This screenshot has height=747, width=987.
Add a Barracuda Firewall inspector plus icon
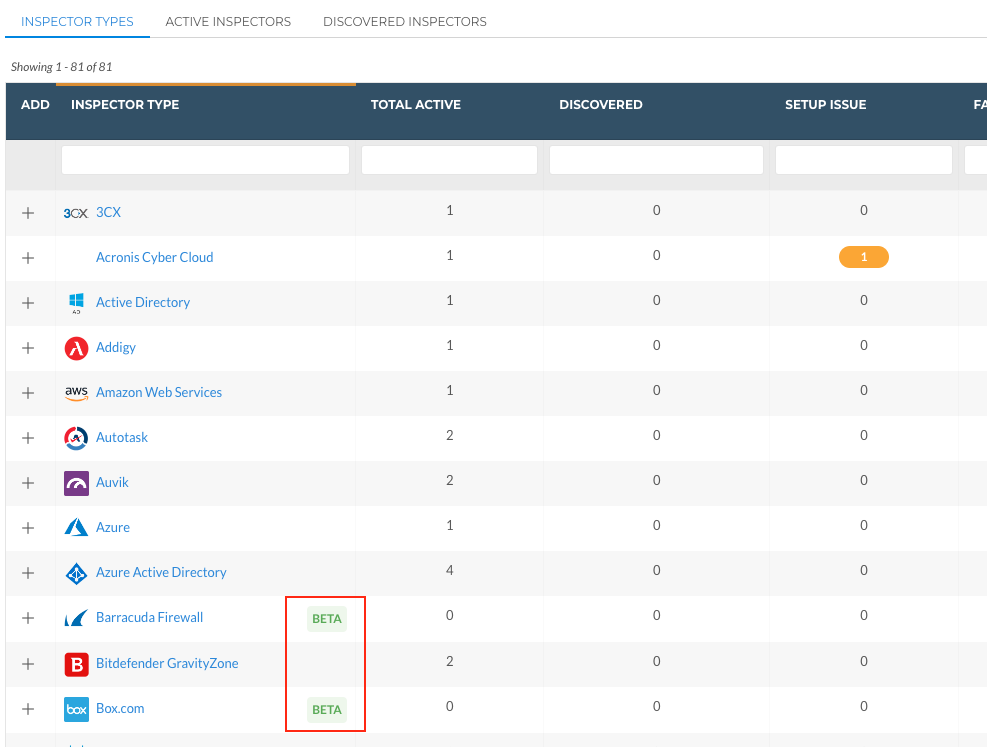28,618
